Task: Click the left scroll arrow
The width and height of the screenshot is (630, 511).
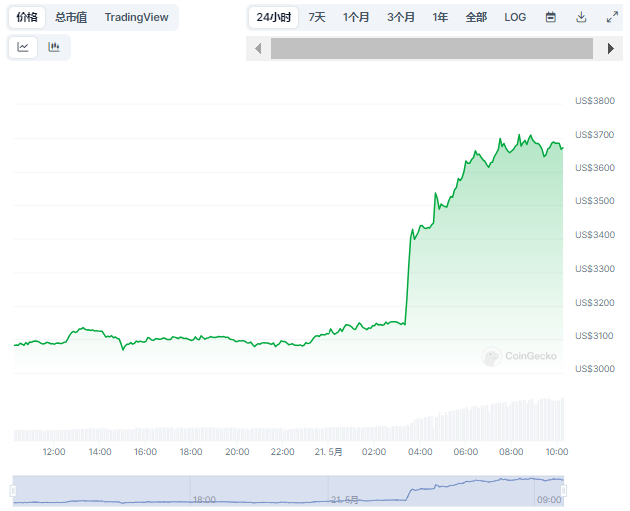Action: click(x=258, y=49)
